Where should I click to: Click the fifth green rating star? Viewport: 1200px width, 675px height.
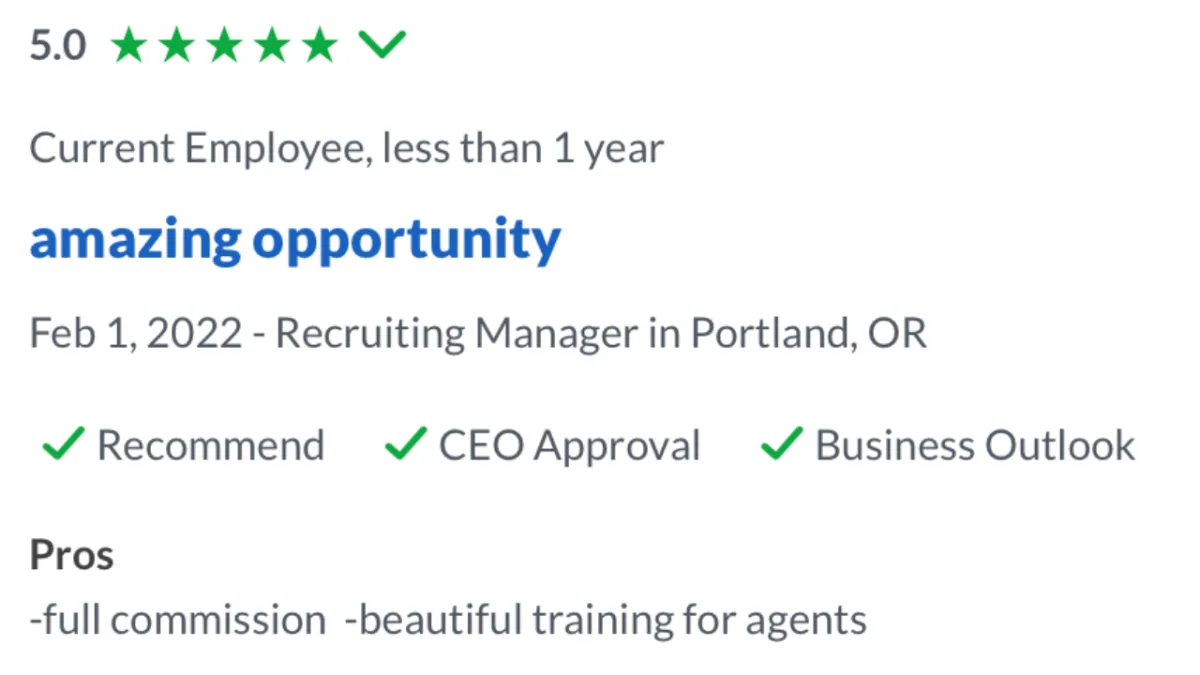click(x=320, y=46)
